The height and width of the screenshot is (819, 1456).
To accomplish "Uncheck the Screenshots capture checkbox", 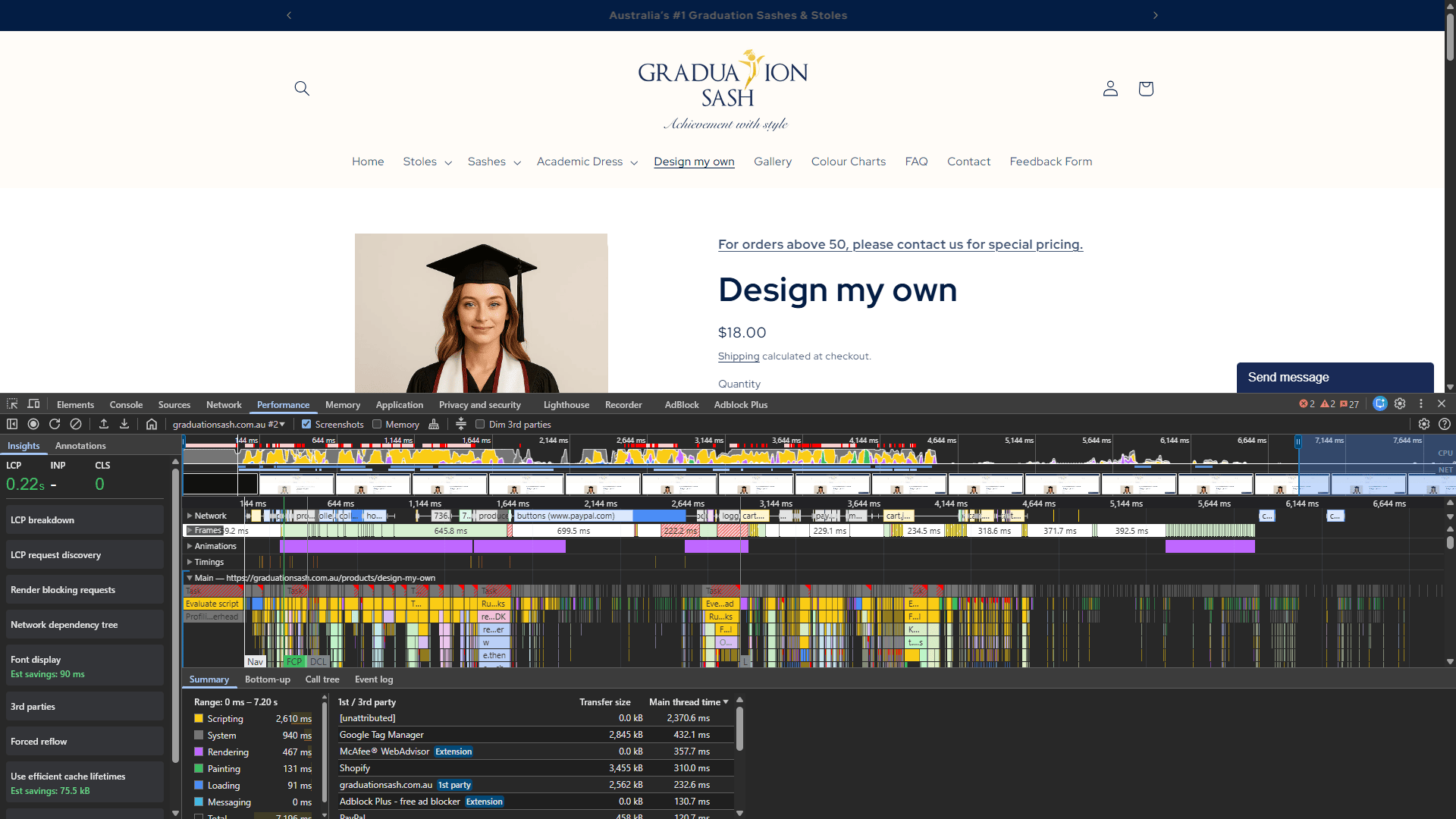I will (x=306, y=424).
